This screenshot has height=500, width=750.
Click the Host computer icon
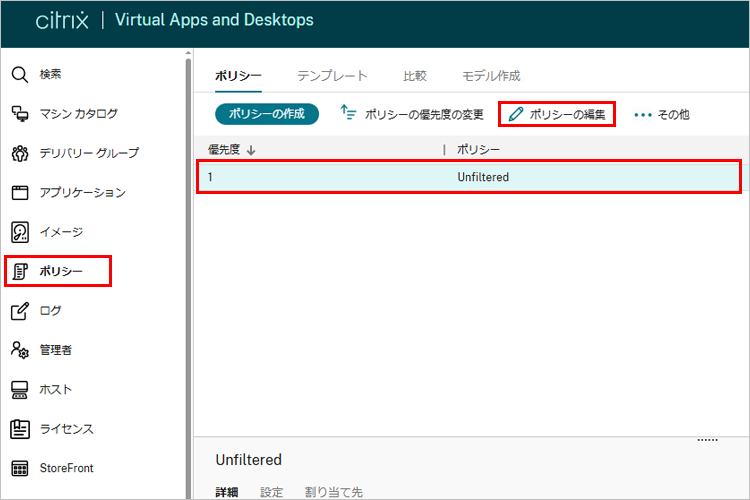point(20,389)
